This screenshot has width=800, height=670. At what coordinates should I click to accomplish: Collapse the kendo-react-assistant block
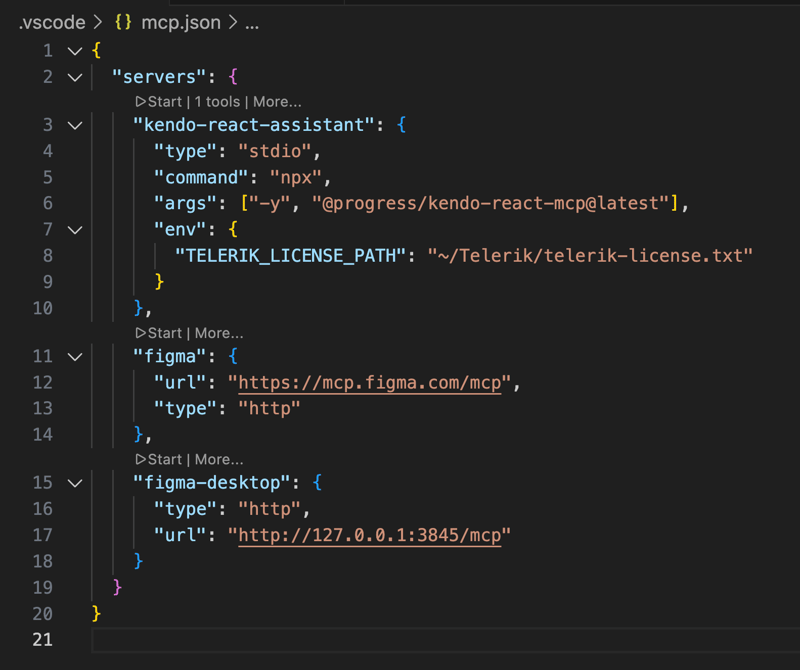tap(74, 125)
